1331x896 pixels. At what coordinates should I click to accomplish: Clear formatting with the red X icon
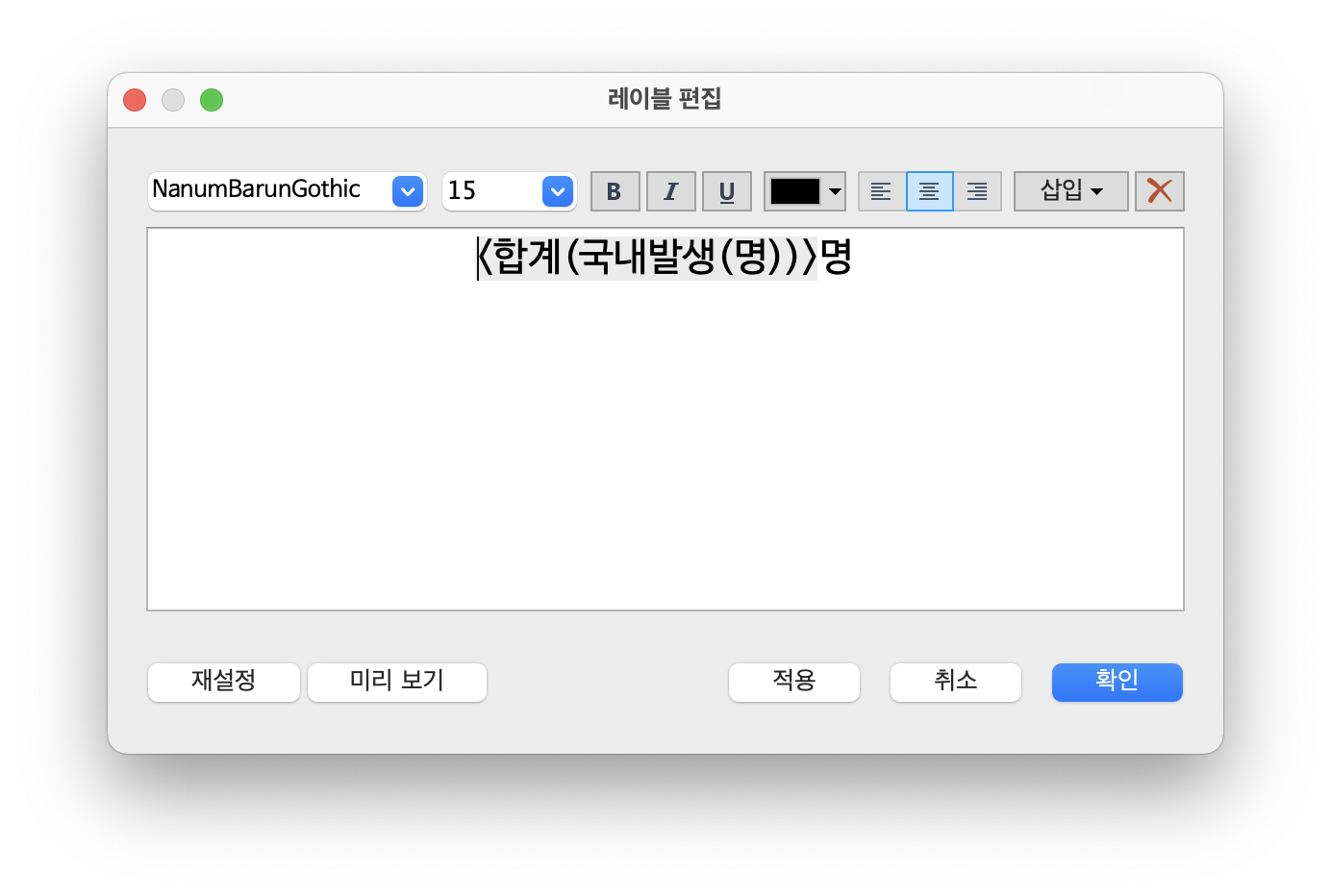pyautogui.click(x=1160, y=191)
